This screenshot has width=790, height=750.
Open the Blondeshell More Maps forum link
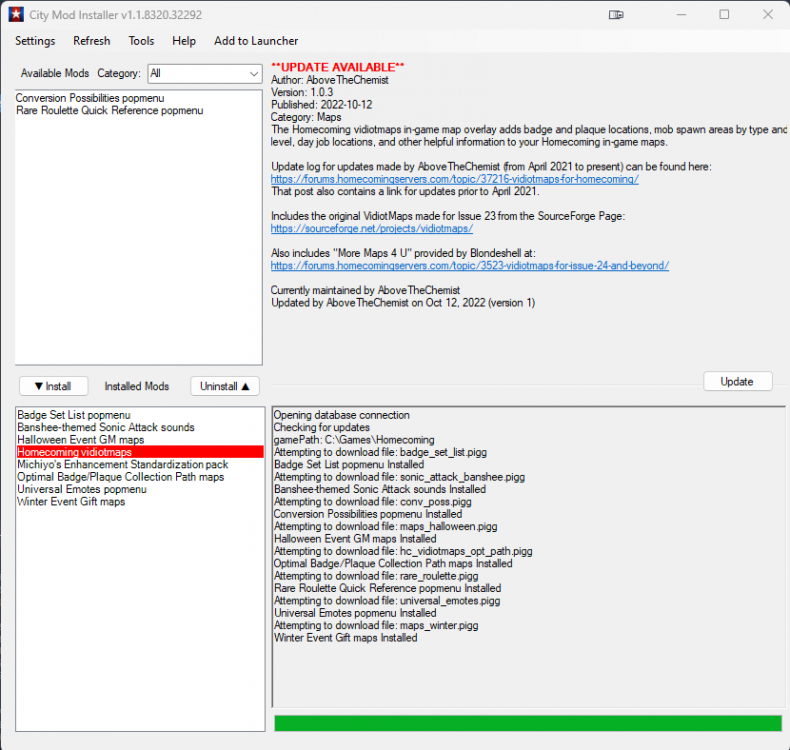pyautogui.click(x=469, y=265)
